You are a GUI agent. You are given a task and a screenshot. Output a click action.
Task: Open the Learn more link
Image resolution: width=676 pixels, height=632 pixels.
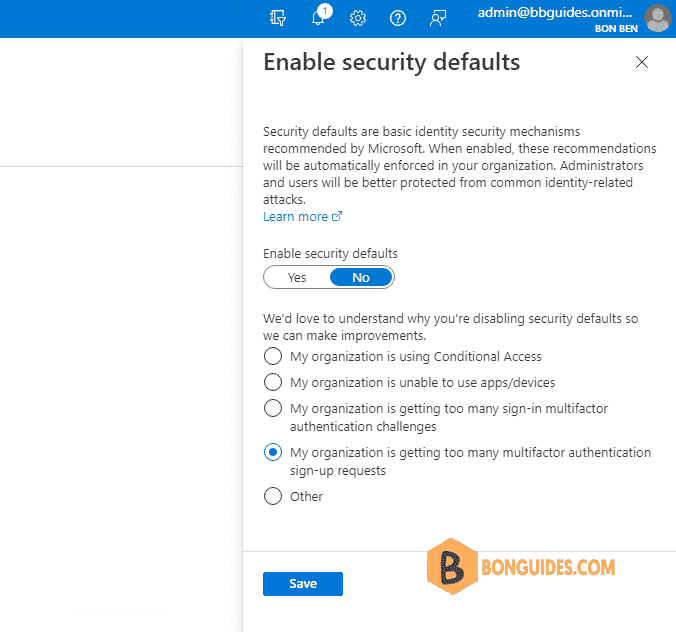click(296, 216)
